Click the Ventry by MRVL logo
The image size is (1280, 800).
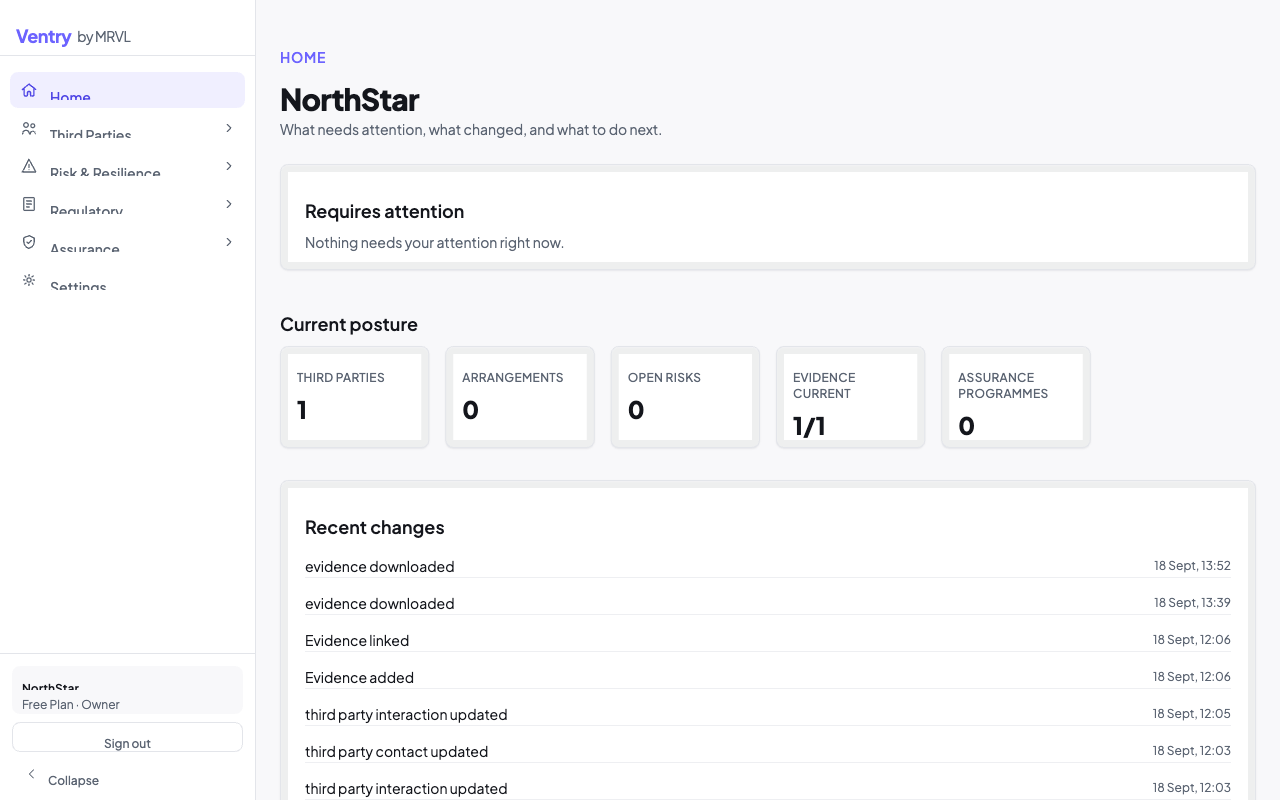click(x=73, y=37)
